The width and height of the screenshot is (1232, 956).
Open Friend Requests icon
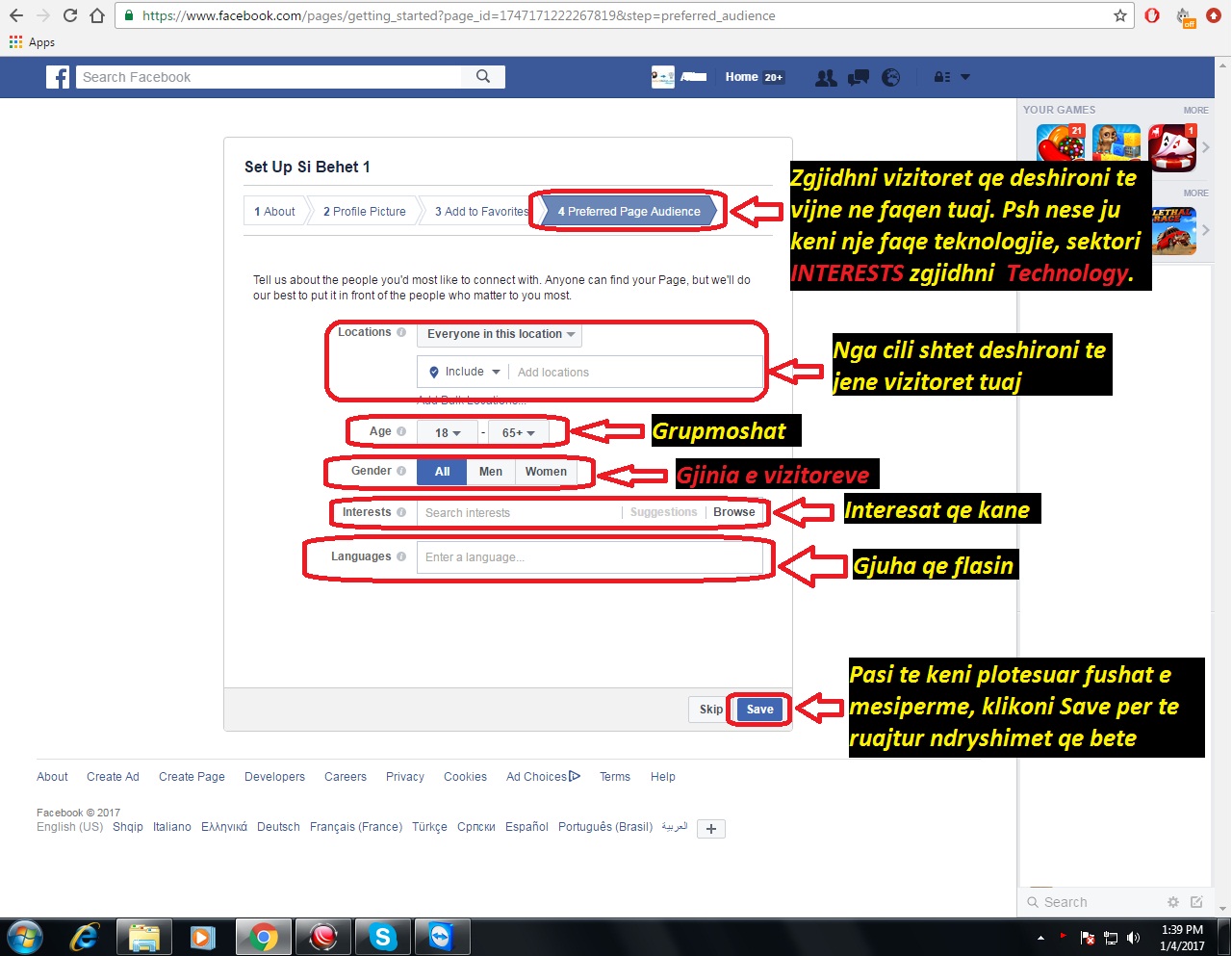point(826,78)
